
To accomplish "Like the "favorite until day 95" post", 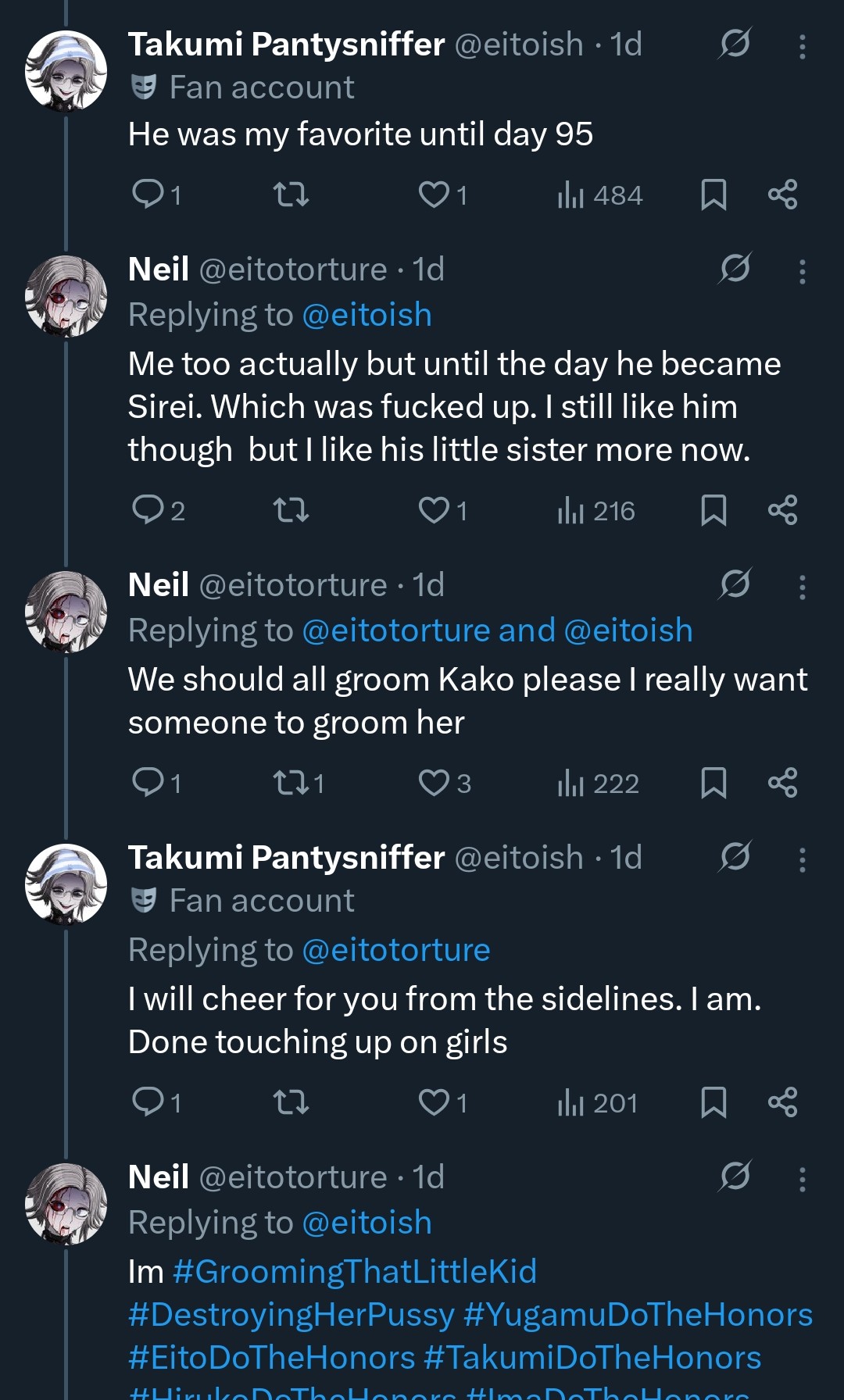I will (434, 195).
